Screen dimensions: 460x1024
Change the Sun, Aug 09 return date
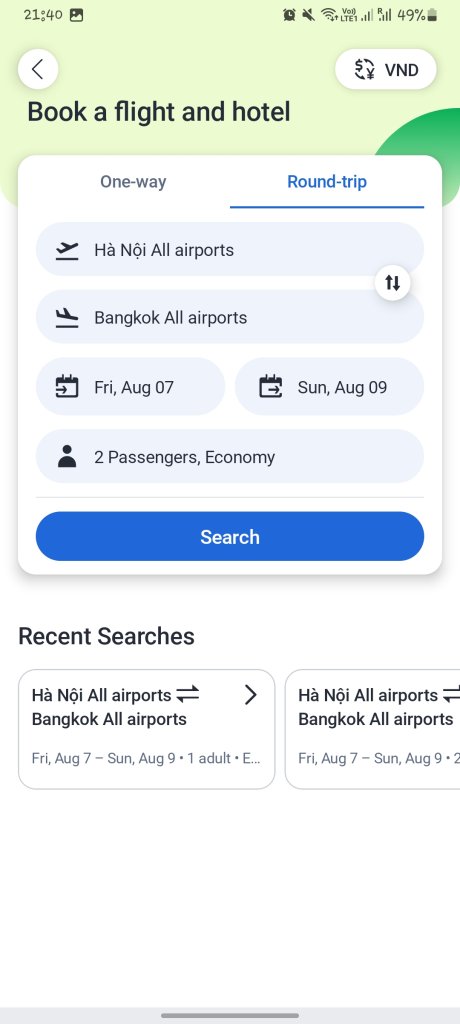click(329, 387)
